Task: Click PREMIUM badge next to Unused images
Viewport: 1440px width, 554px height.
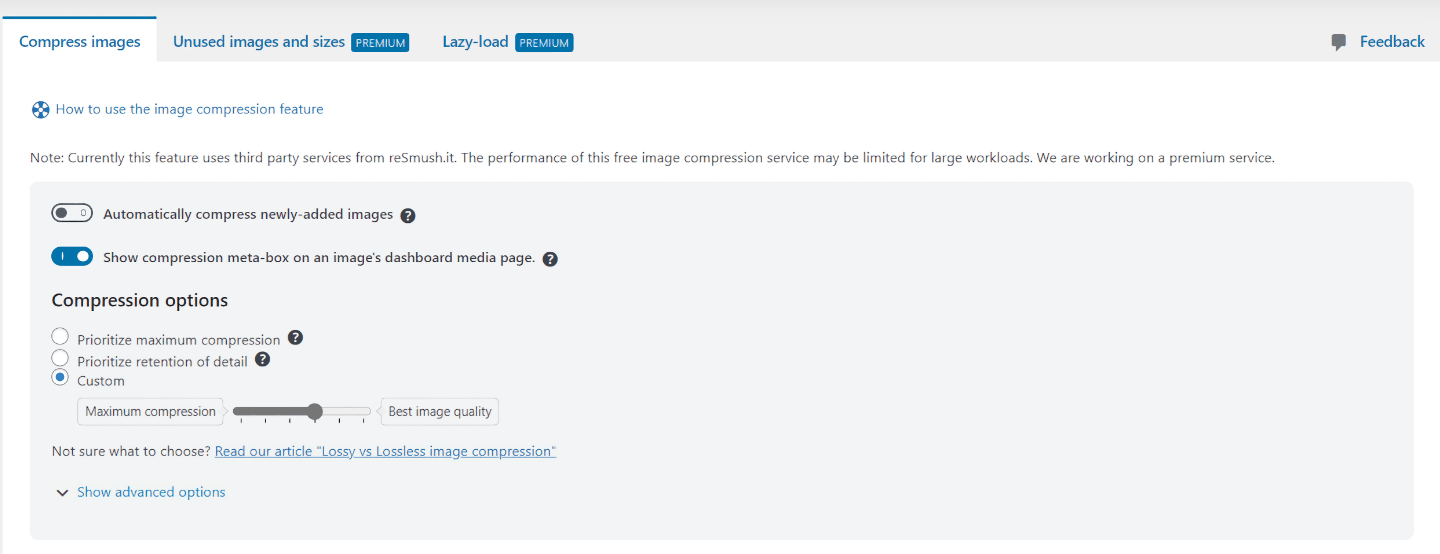Action: tap(380, 43)
